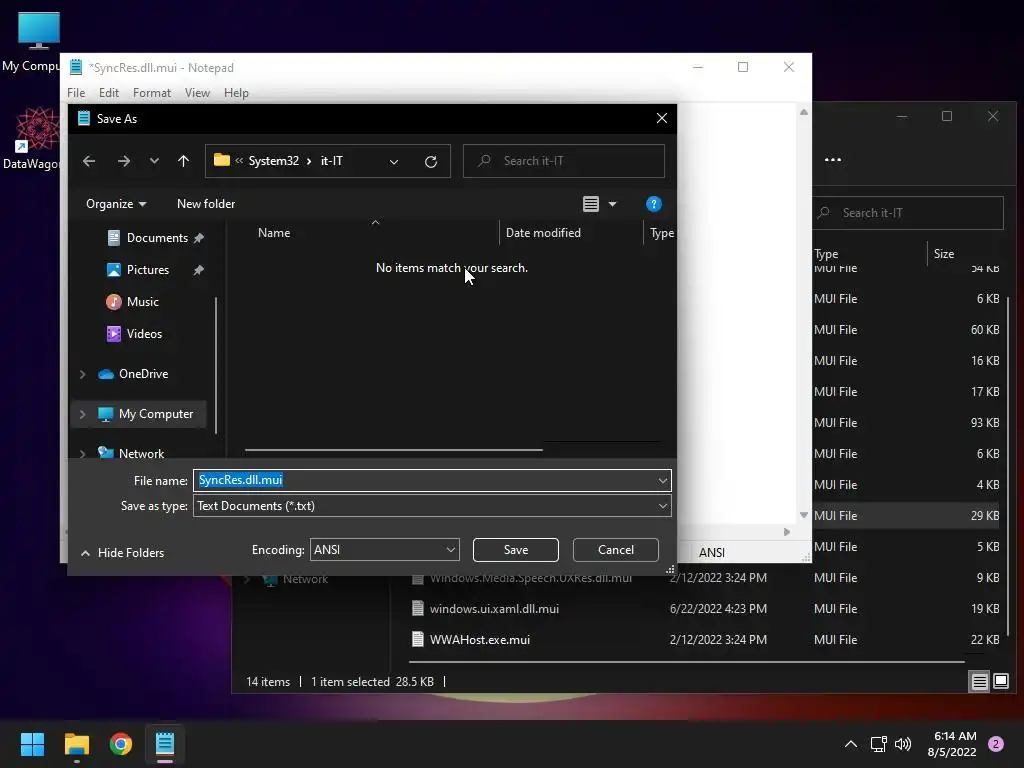Open the Windows Start menu

[x=32, y=744]
